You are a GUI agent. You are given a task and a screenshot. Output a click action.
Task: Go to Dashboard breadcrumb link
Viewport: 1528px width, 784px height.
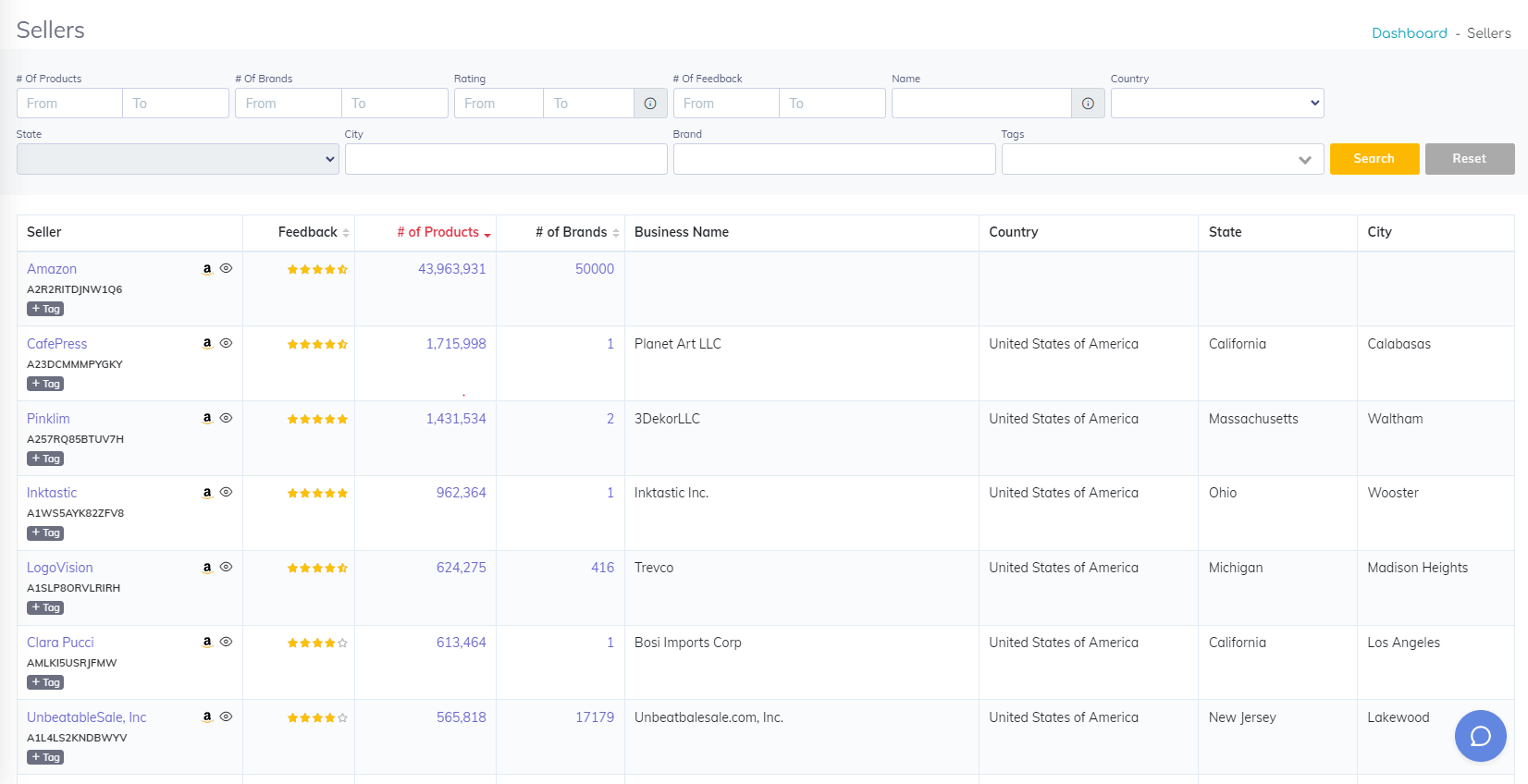(x=1409, y=33)
